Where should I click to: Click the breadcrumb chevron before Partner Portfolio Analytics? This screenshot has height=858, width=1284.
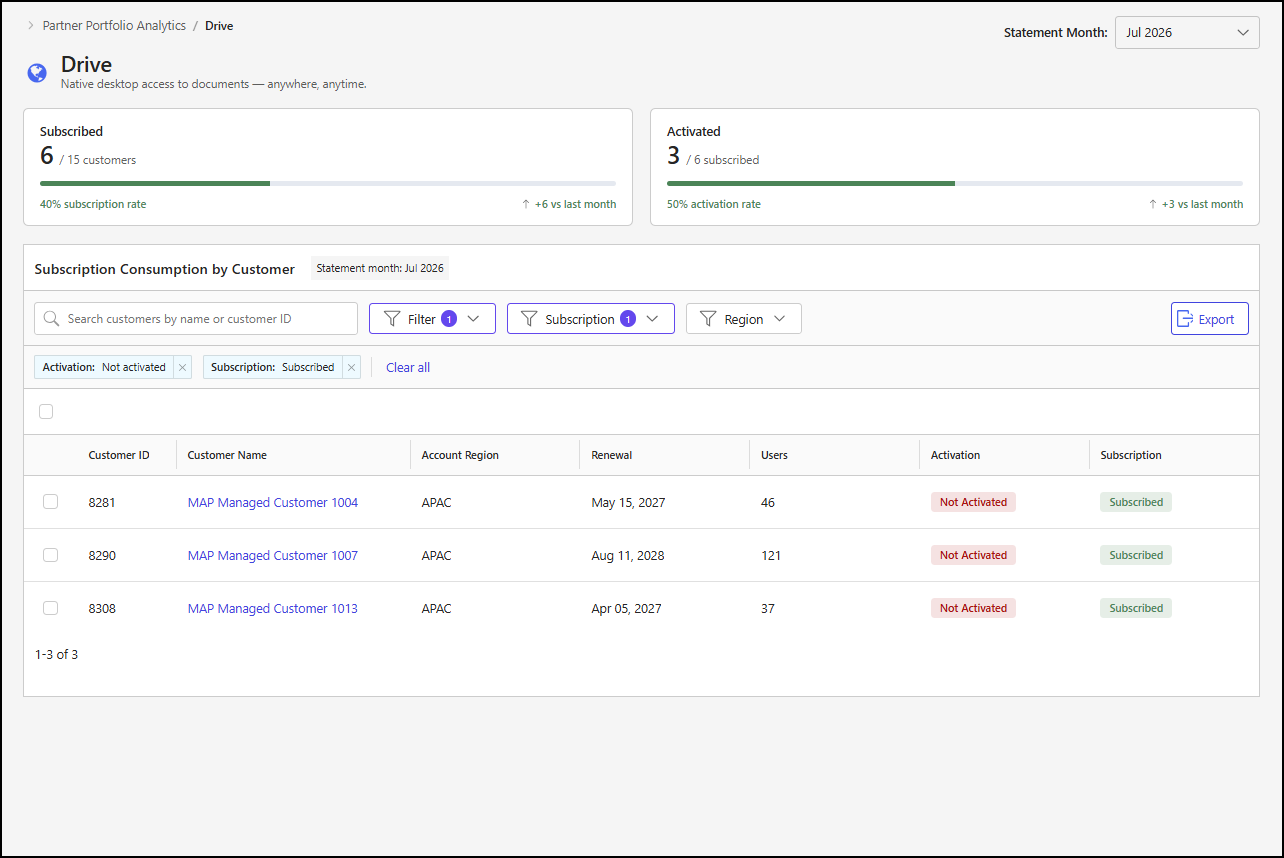30,26
